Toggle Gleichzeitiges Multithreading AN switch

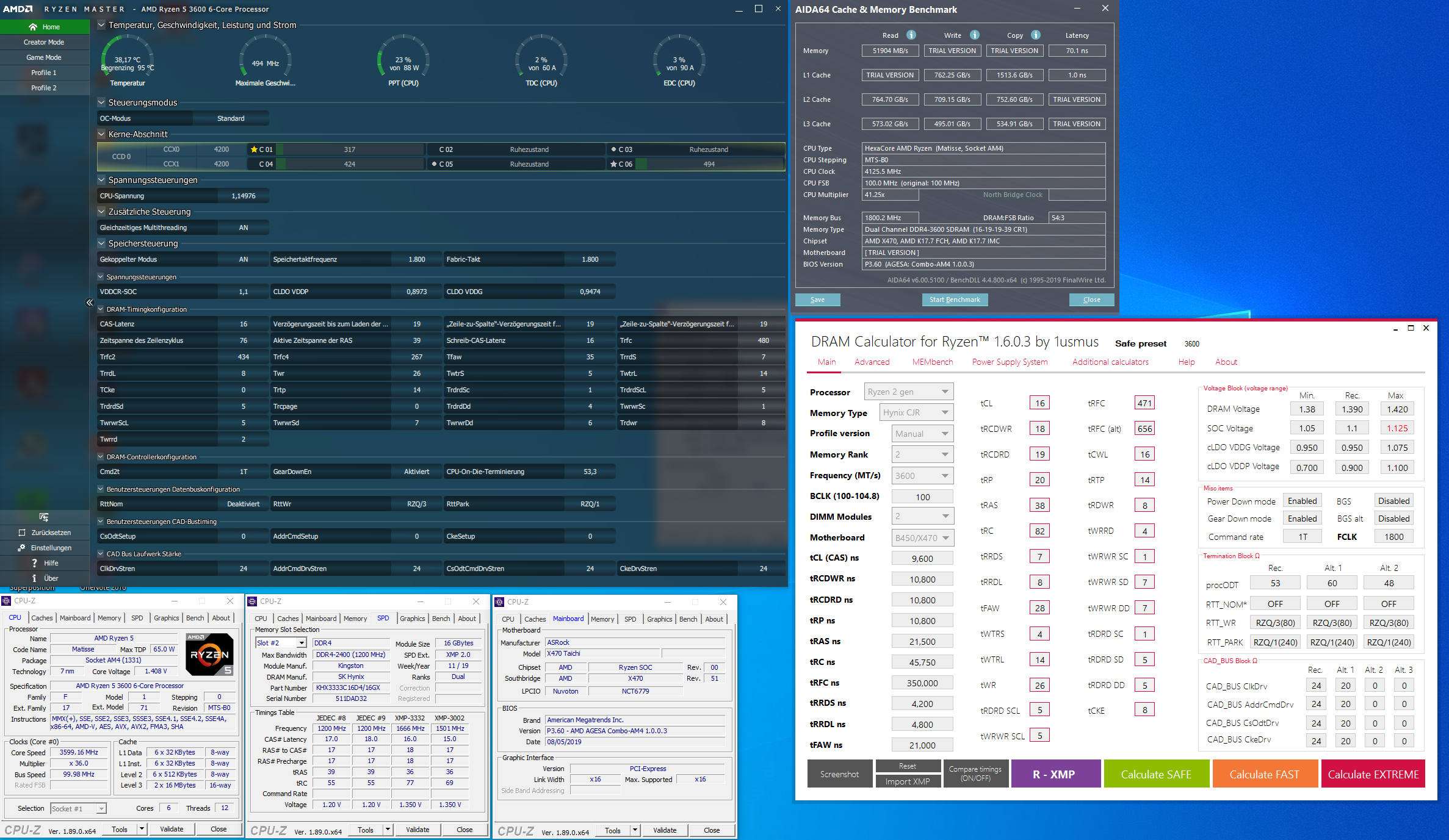coord(243,228)
